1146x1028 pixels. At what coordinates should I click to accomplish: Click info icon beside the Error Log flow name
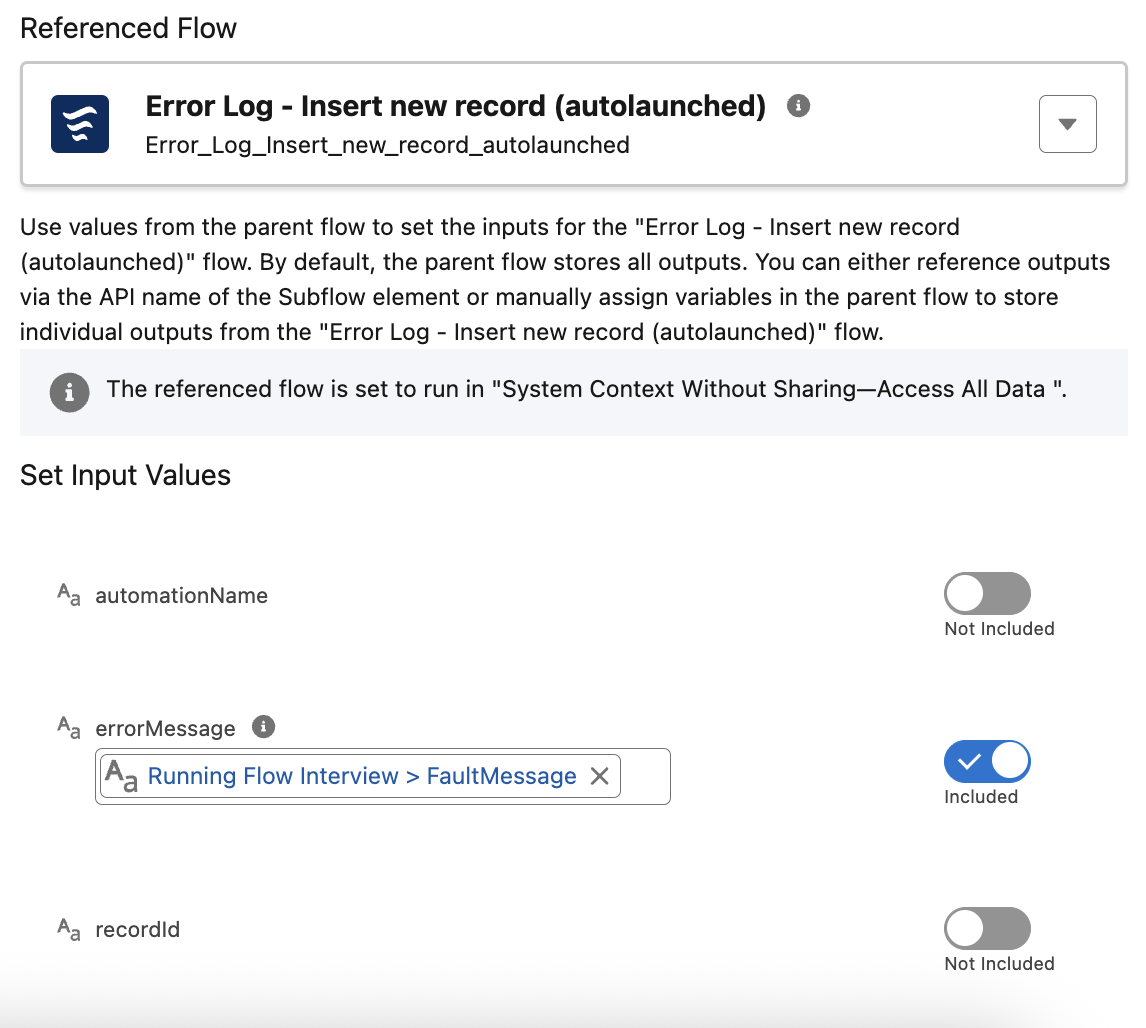click(798, 105)
